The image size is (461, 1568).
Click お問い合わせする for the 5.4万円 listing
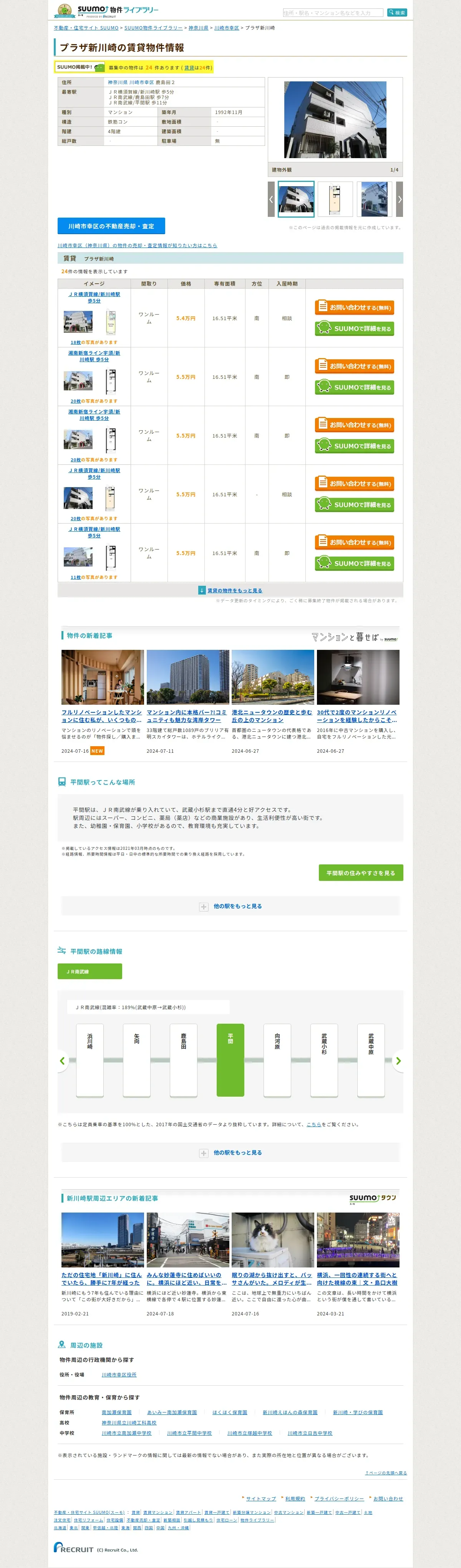tap(355, 307)
